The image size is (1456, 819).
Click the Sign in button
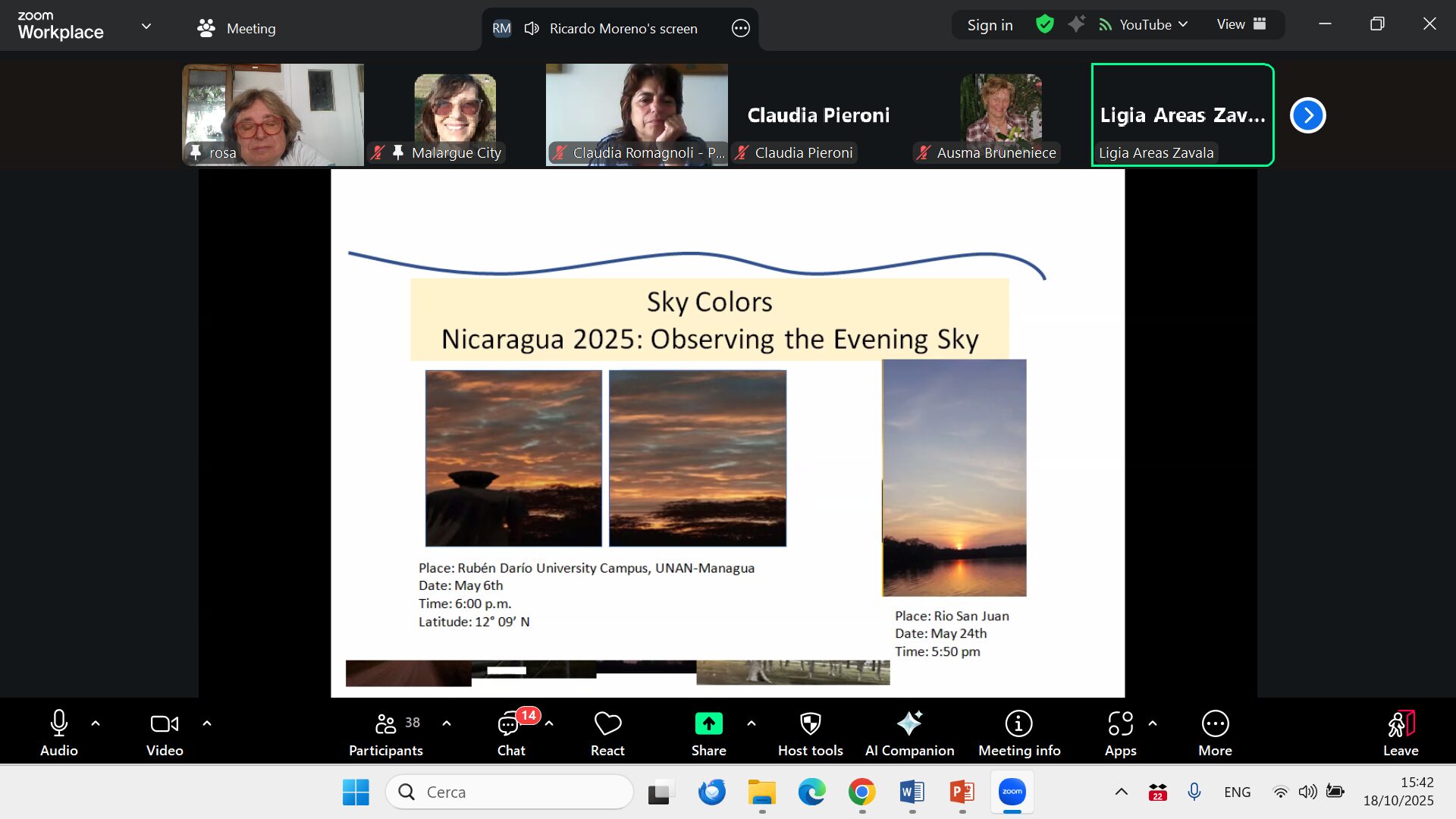[990, 25]
